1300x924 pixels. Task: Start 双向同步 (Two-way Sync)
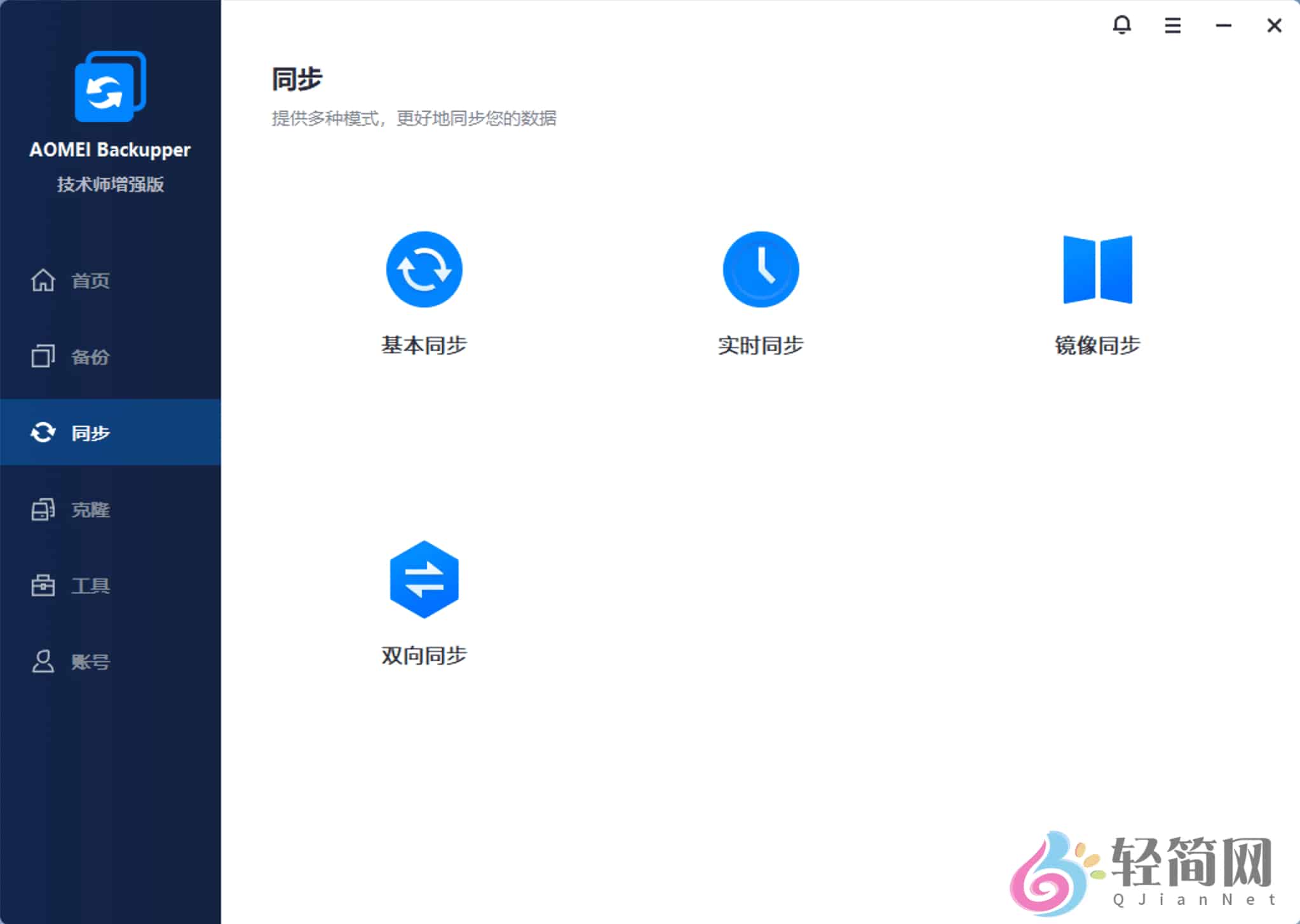[424, 579]
